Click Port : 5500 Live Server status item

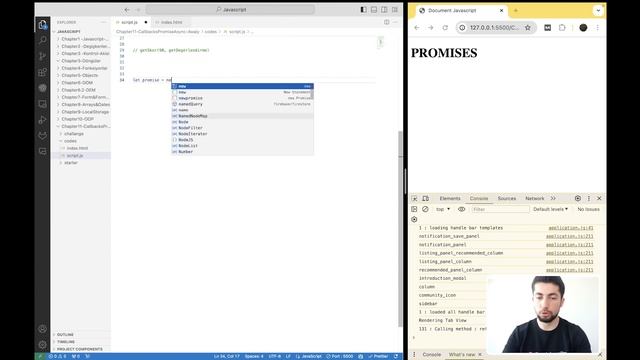pos(340,356)
